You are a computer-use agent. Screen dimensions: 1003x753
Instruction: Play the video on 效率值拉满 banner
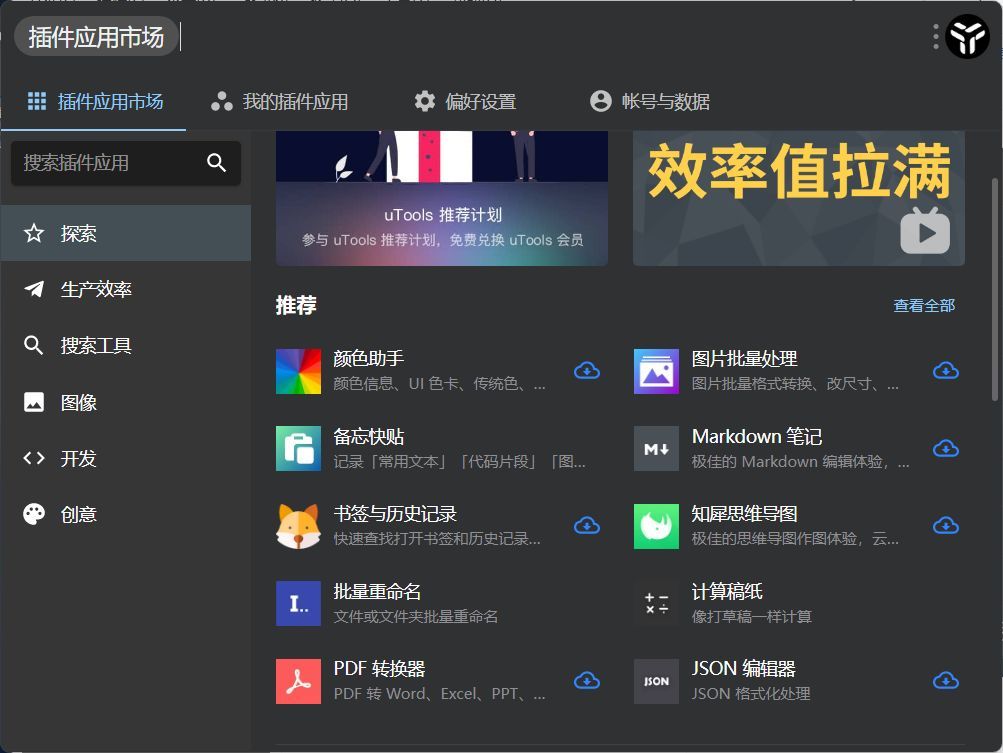(925, 231)
